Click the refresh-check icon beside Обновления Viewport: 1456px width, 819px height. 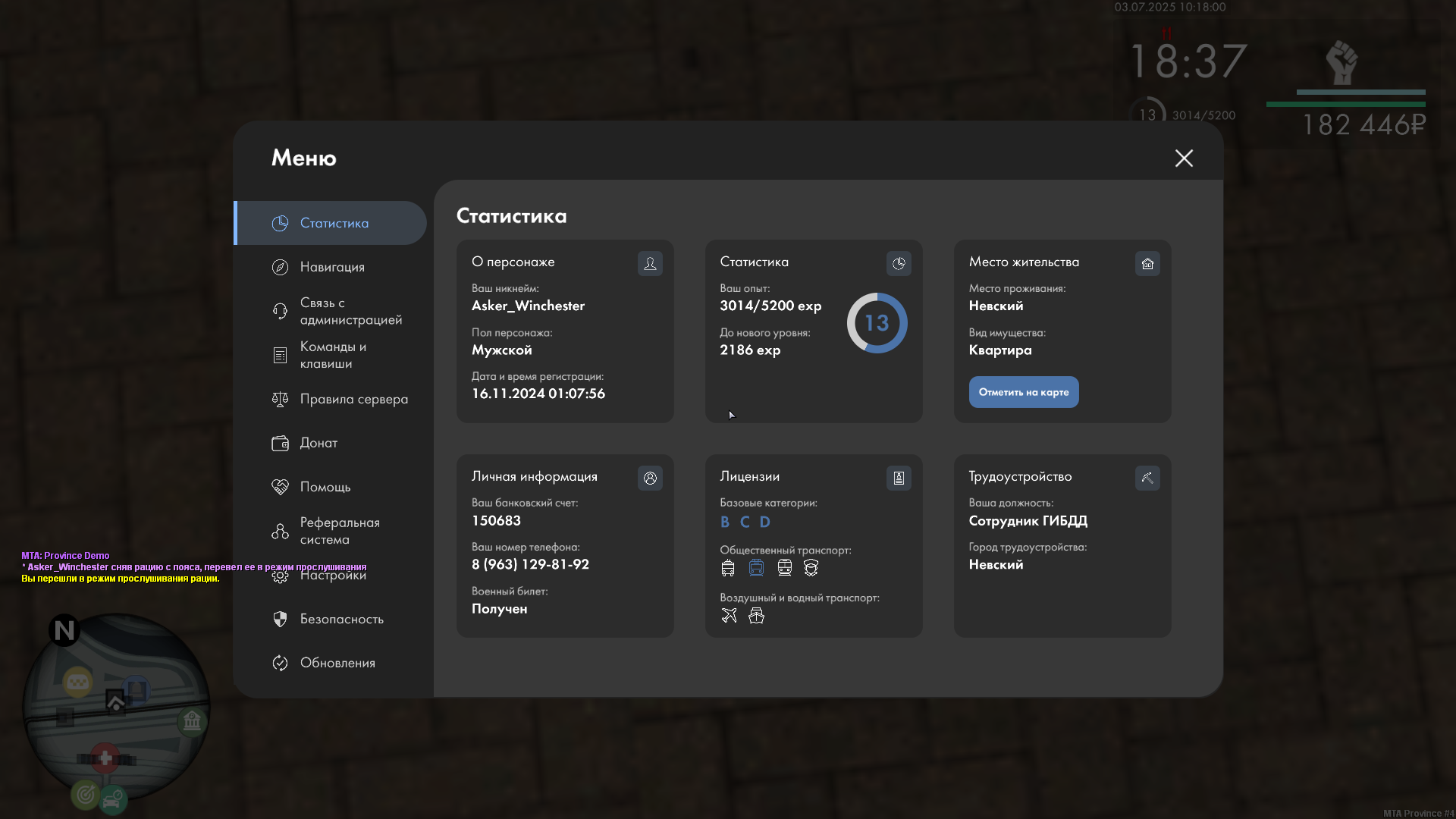tap(280, 663)
